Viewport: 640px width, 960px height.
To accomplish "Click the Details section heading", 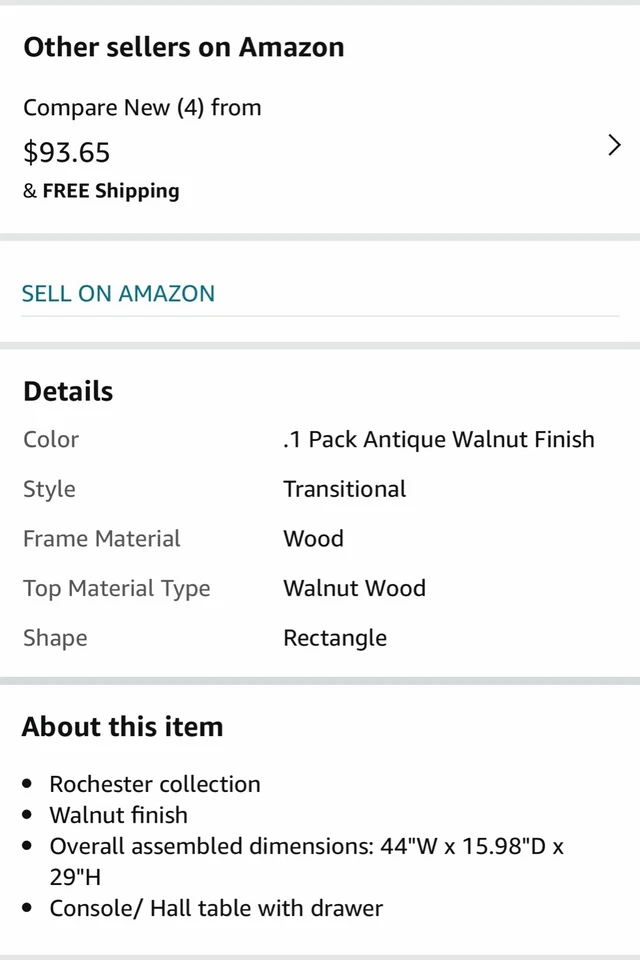I will (68, 391).
